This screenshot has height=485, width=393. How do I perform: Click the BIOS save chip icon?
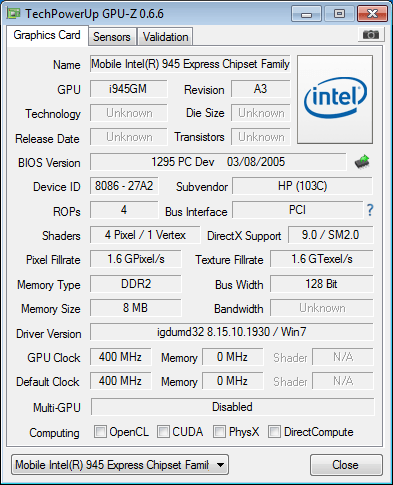click(362, 162)
